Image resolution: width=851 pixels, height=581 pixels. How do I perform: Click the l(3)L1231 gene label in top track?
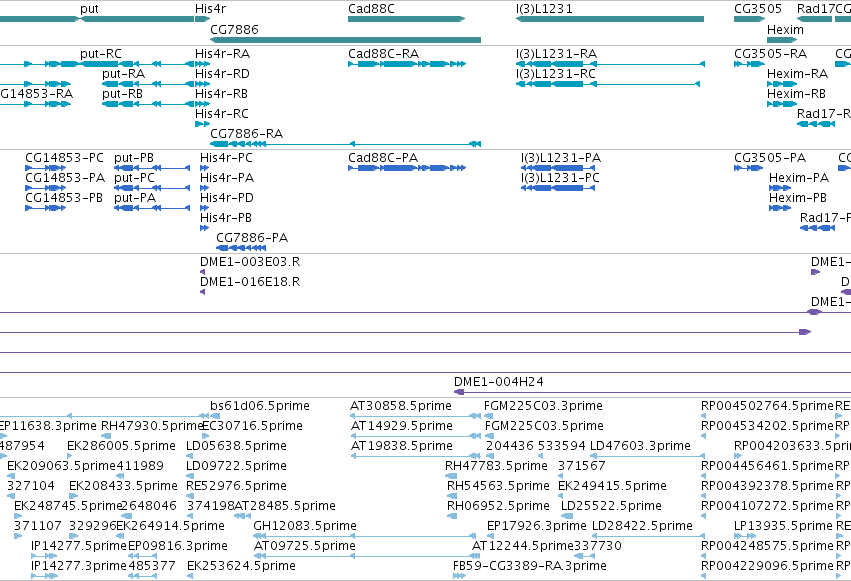(544, 9)
